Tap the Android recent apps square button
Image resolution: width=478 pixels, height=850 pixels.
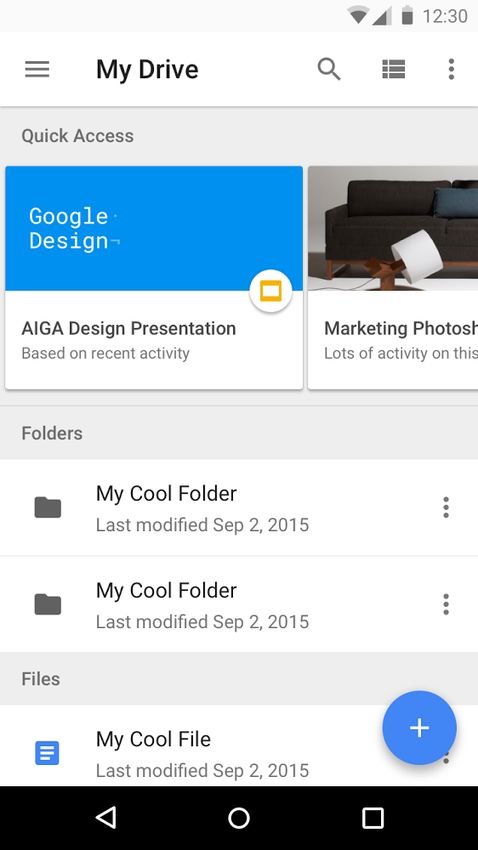click(x=373, y=818)
